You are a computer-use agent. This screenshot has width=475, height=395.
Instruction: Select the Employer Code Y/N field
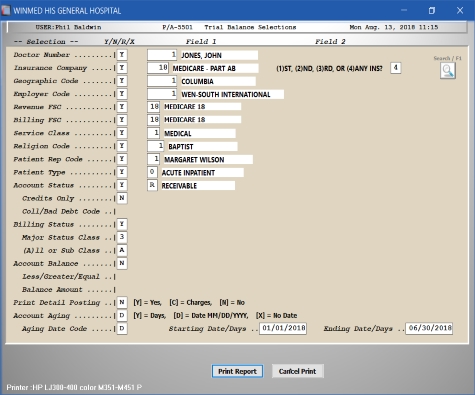tap(122, 94)
